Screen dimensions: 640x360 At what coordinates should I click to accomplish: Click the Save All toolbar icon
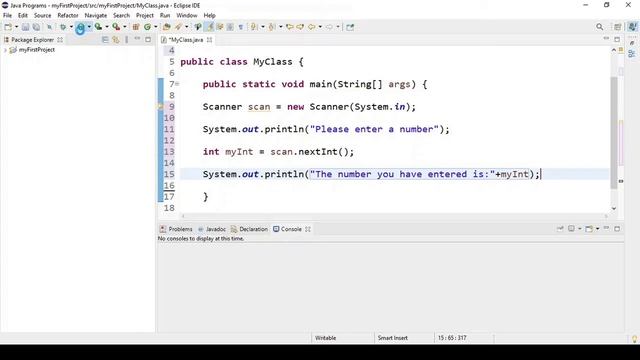click(36, 27)
